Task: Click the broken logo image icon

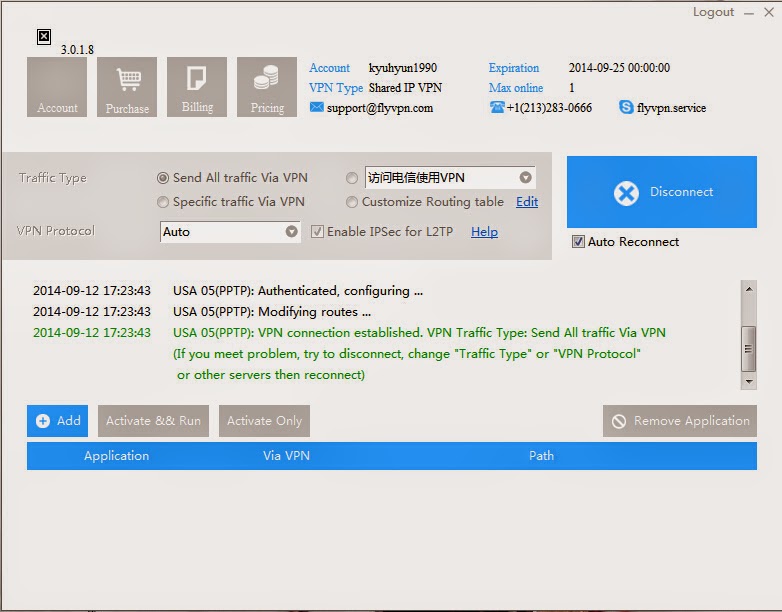Action: point(44,36)
